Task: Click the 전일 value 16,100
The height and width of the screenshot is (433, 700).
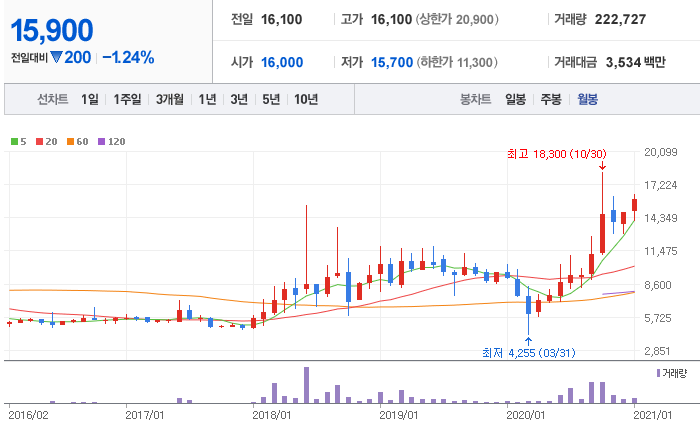Action: (x=281, y=19)
